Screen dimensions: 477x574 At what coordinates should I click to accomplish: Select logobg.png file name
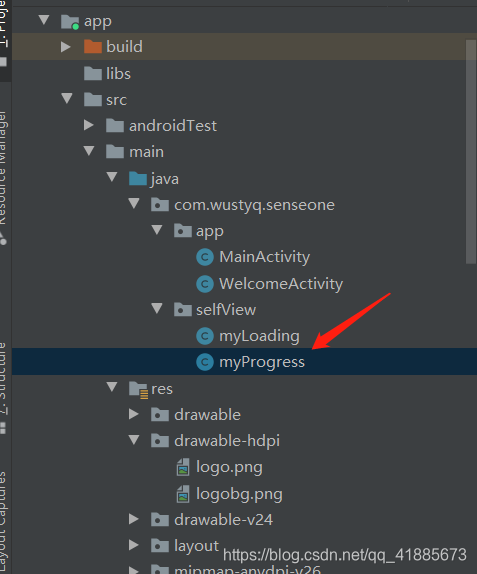pos(239,494)
